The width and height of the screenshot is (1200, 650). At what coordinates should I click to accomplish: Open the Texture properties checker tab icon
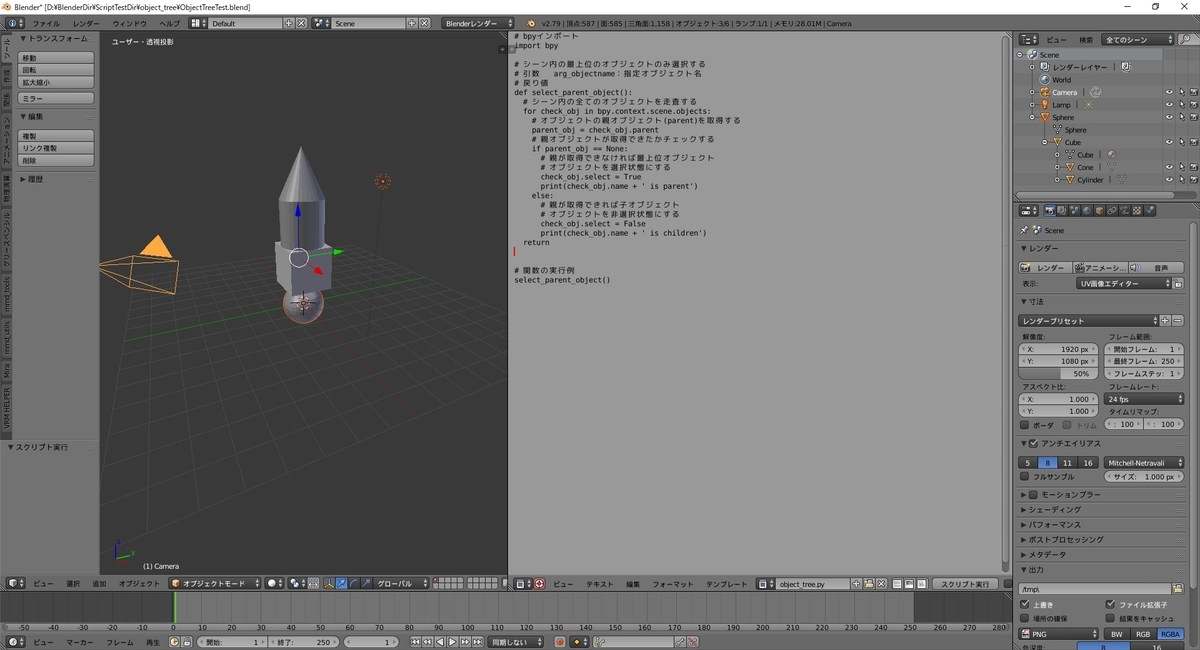(x=1136, y=211)
